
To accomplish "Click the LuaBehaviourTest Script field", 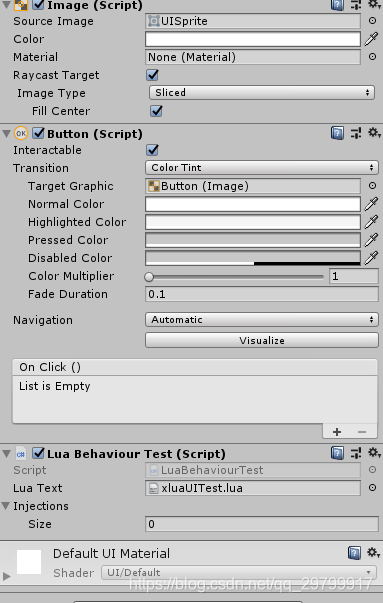I will point(253,470).
